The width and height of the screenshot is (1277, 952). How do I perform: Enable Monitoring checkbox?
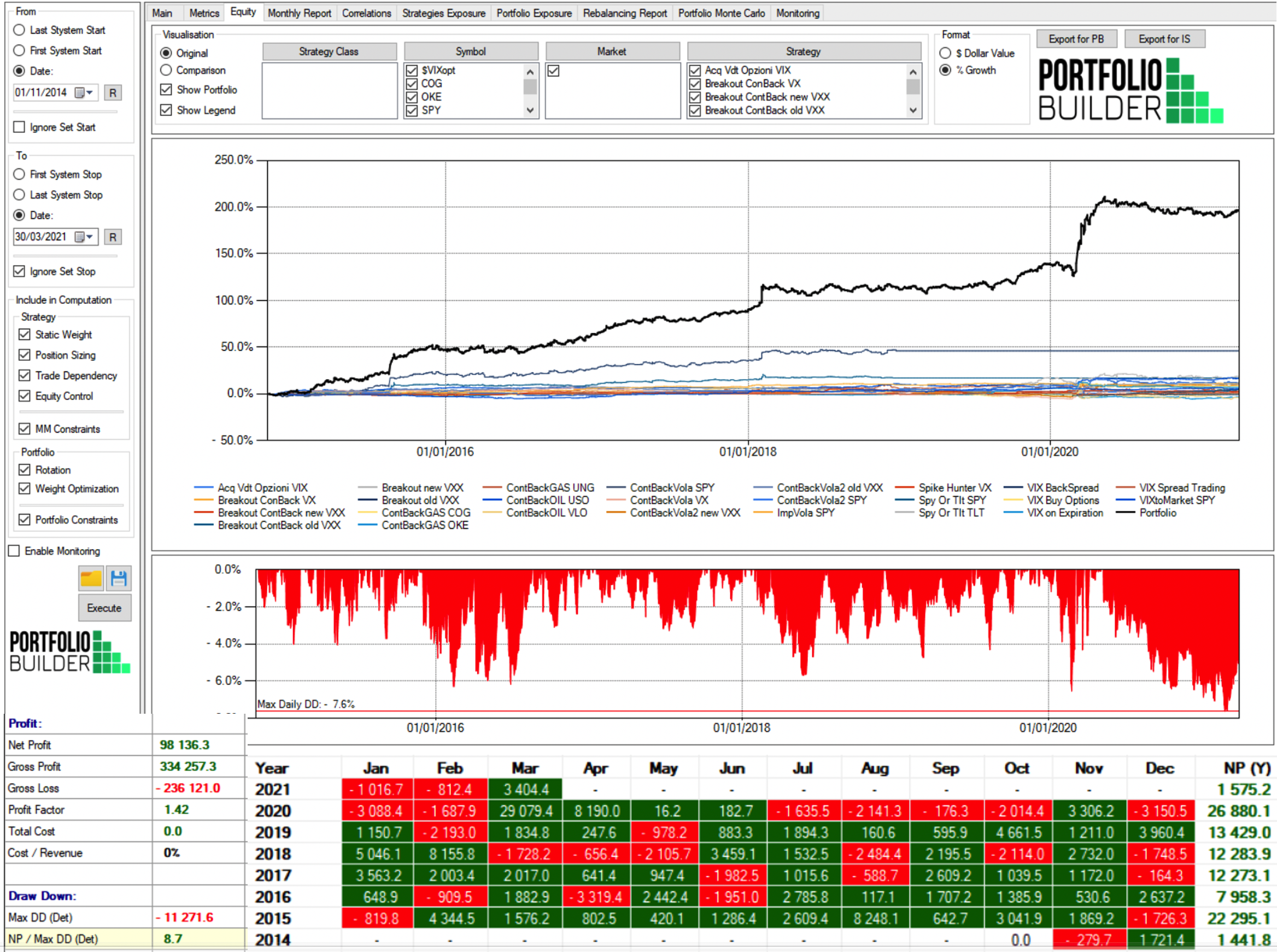click(14, 551)
